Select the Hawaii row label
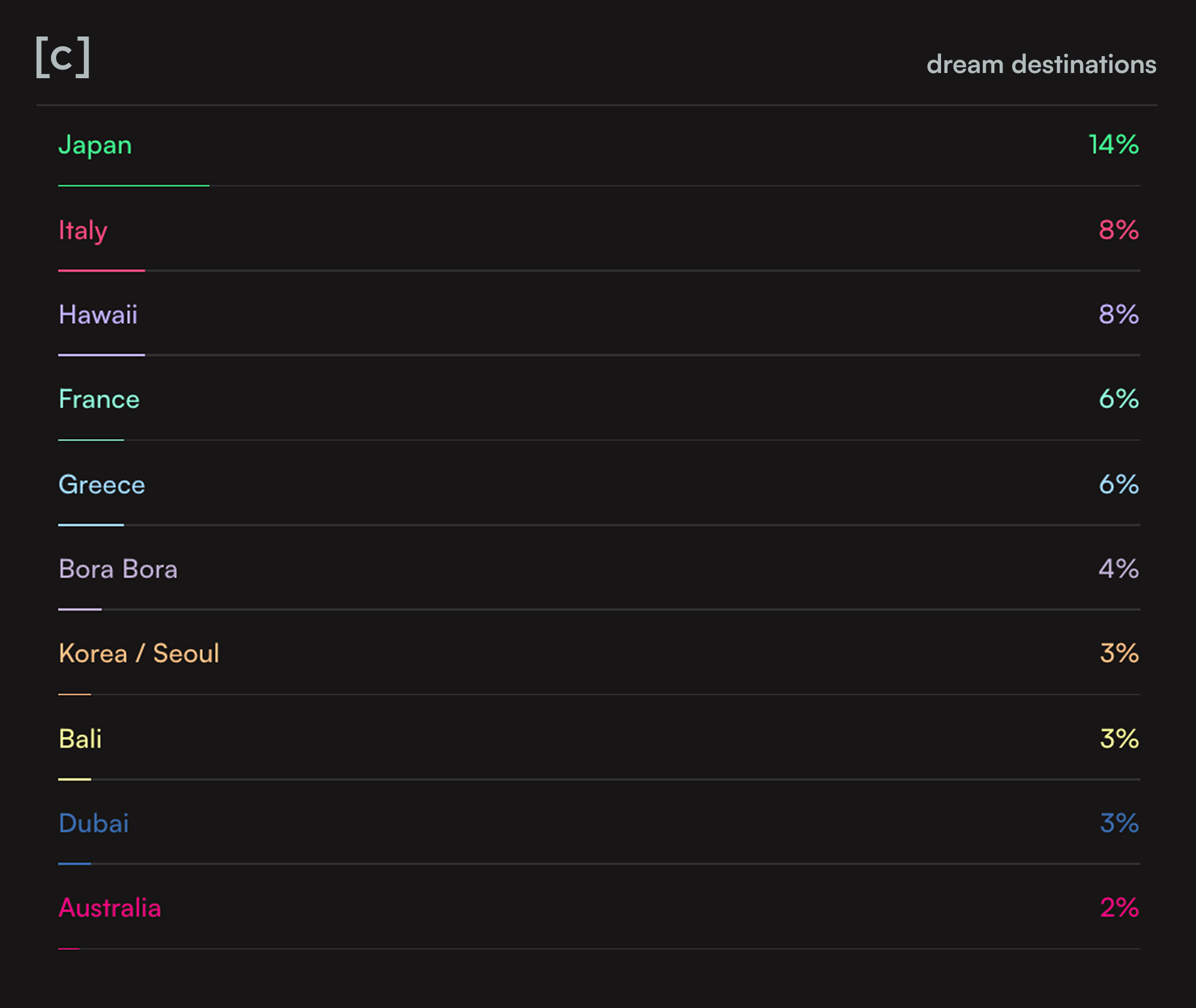 click(x=98, y=315)
